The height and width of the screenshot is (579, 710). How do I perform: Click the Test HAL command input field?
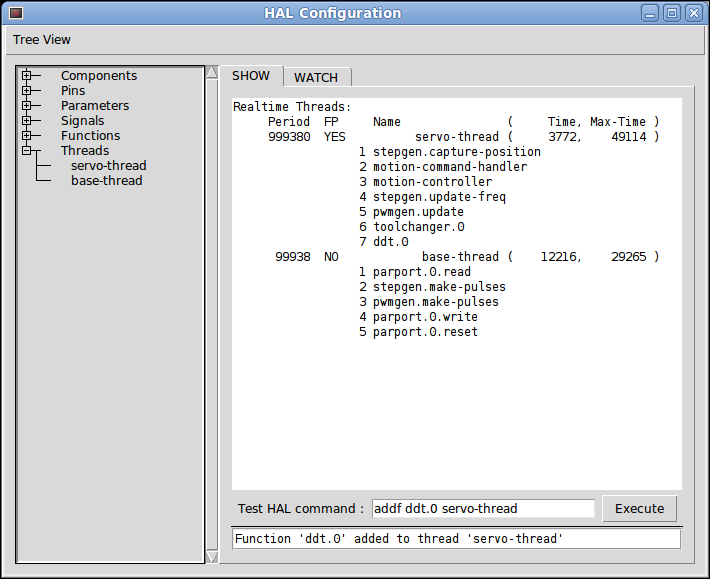[483, 509]
